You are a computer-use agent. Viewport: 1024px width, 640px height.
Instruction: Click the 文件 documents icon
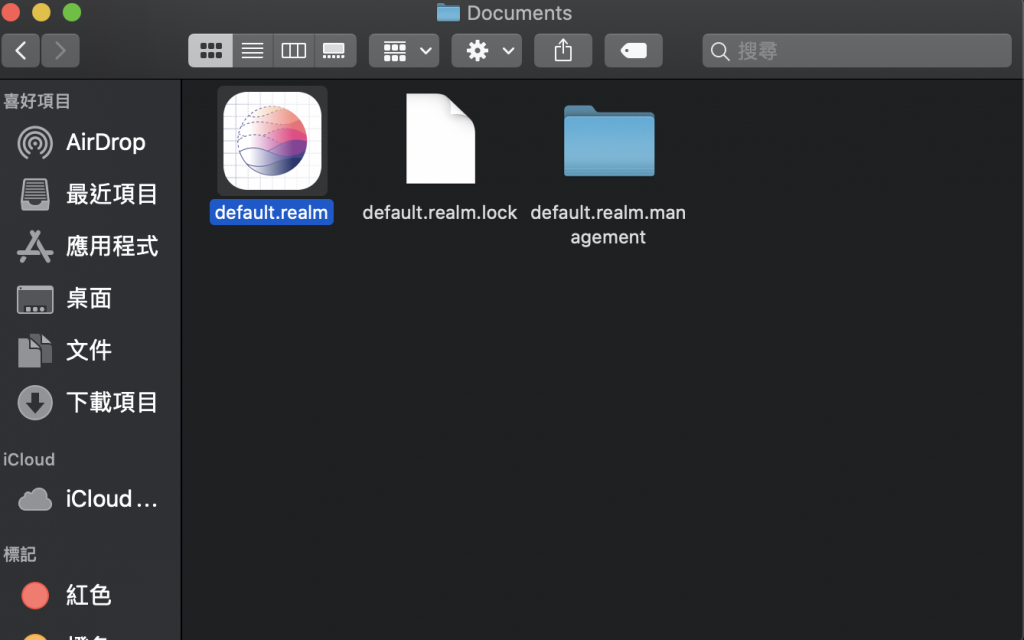(35, 351)
